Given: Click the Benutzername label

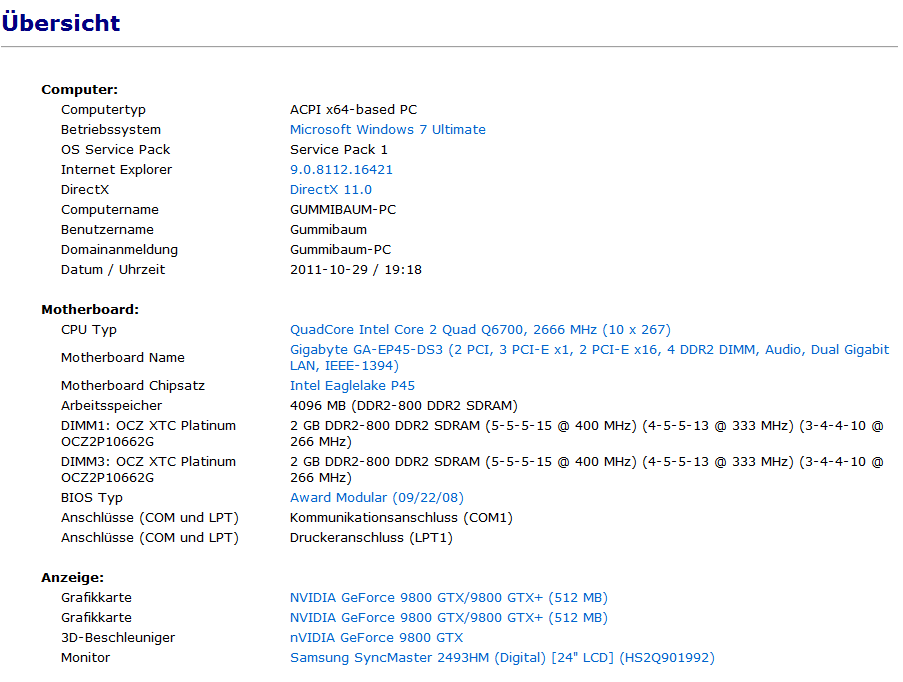Looking at the screenshot, I should pyautogui.click(x=107, y=230).
